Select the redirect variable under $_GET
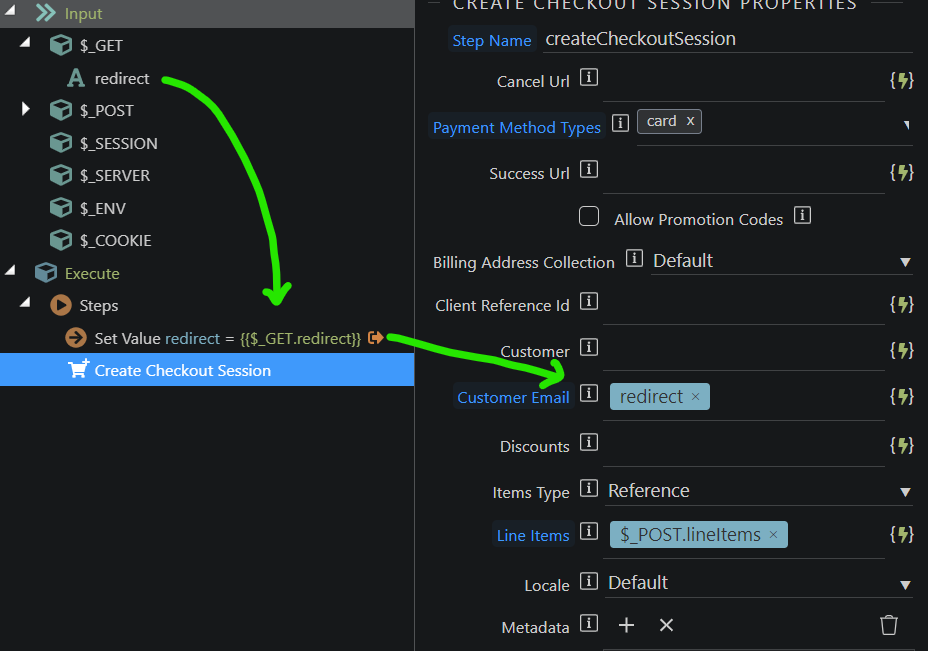Screen dimensions: 928x651 coord(121,78)
